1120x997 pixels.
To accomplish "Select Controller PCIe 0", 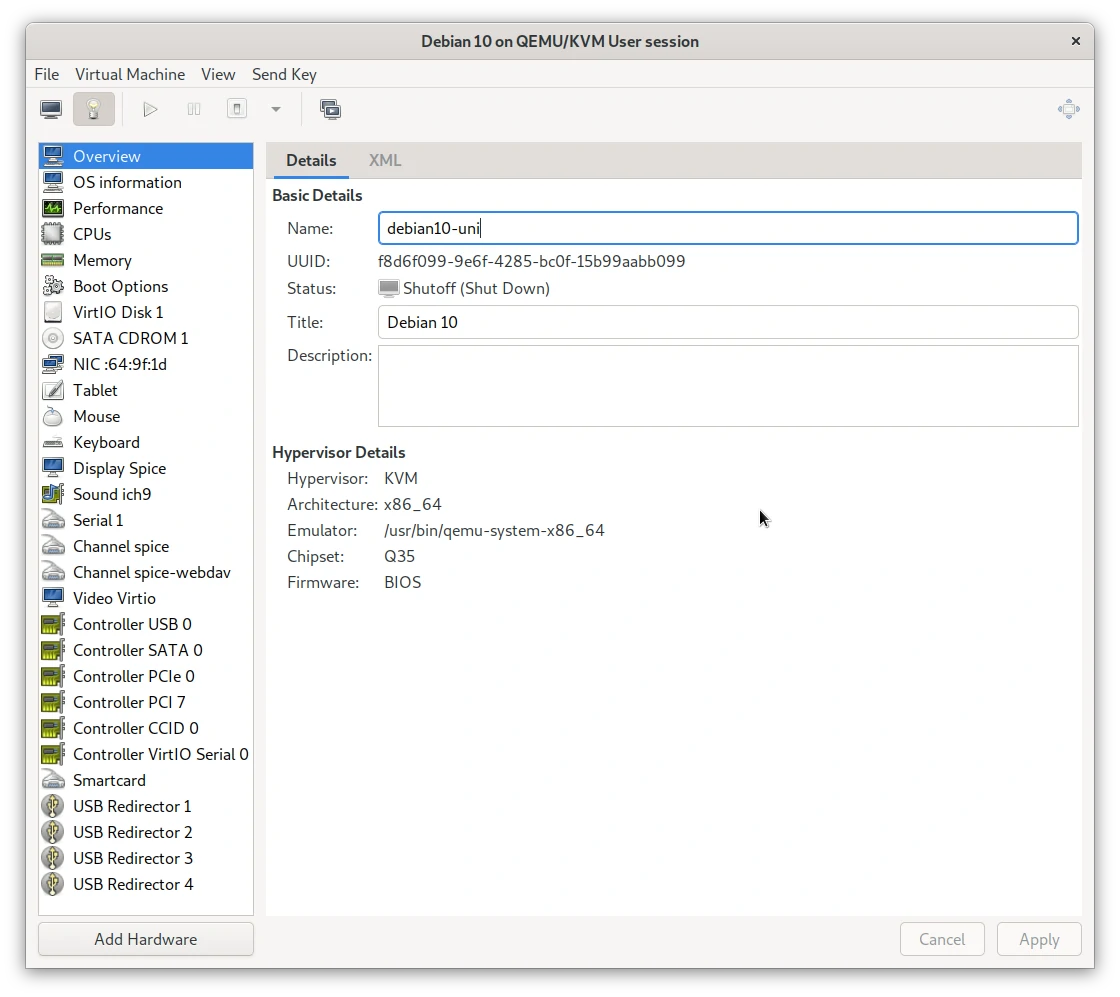I will point(146,676).
